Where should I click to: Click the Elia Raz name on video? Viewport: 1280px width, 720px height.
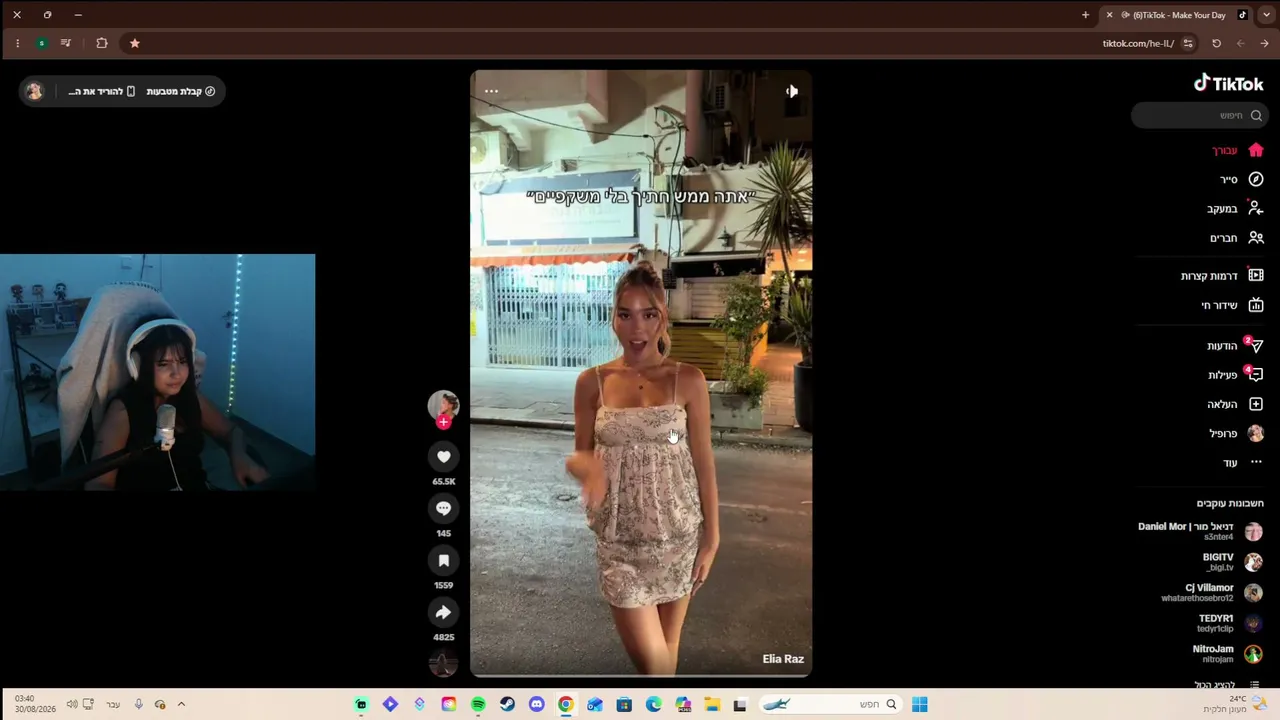[783, 659]
